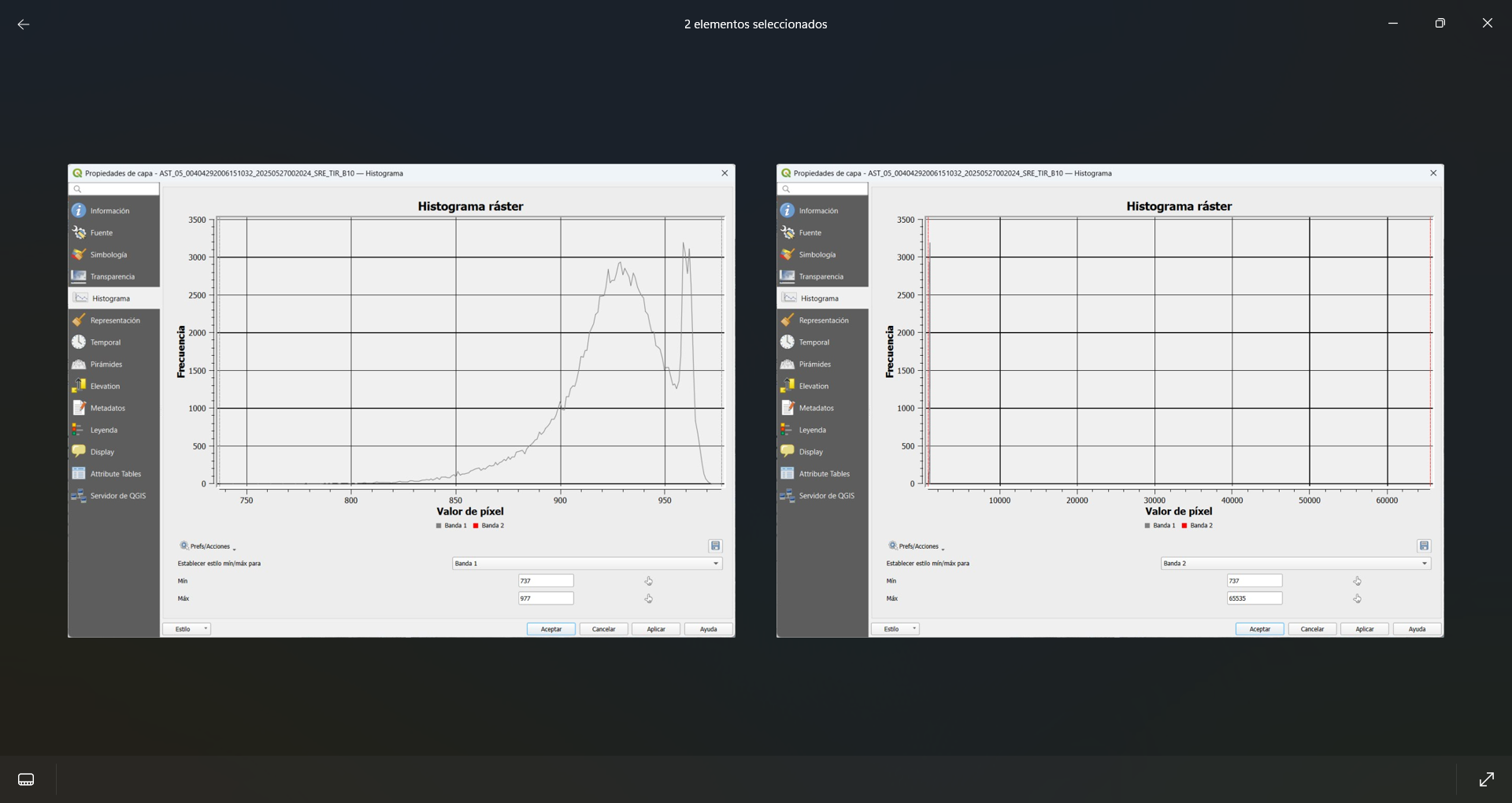Open the Temporal clock icon
Viewport: 1512px width, 803px height.
coord(78,342)
